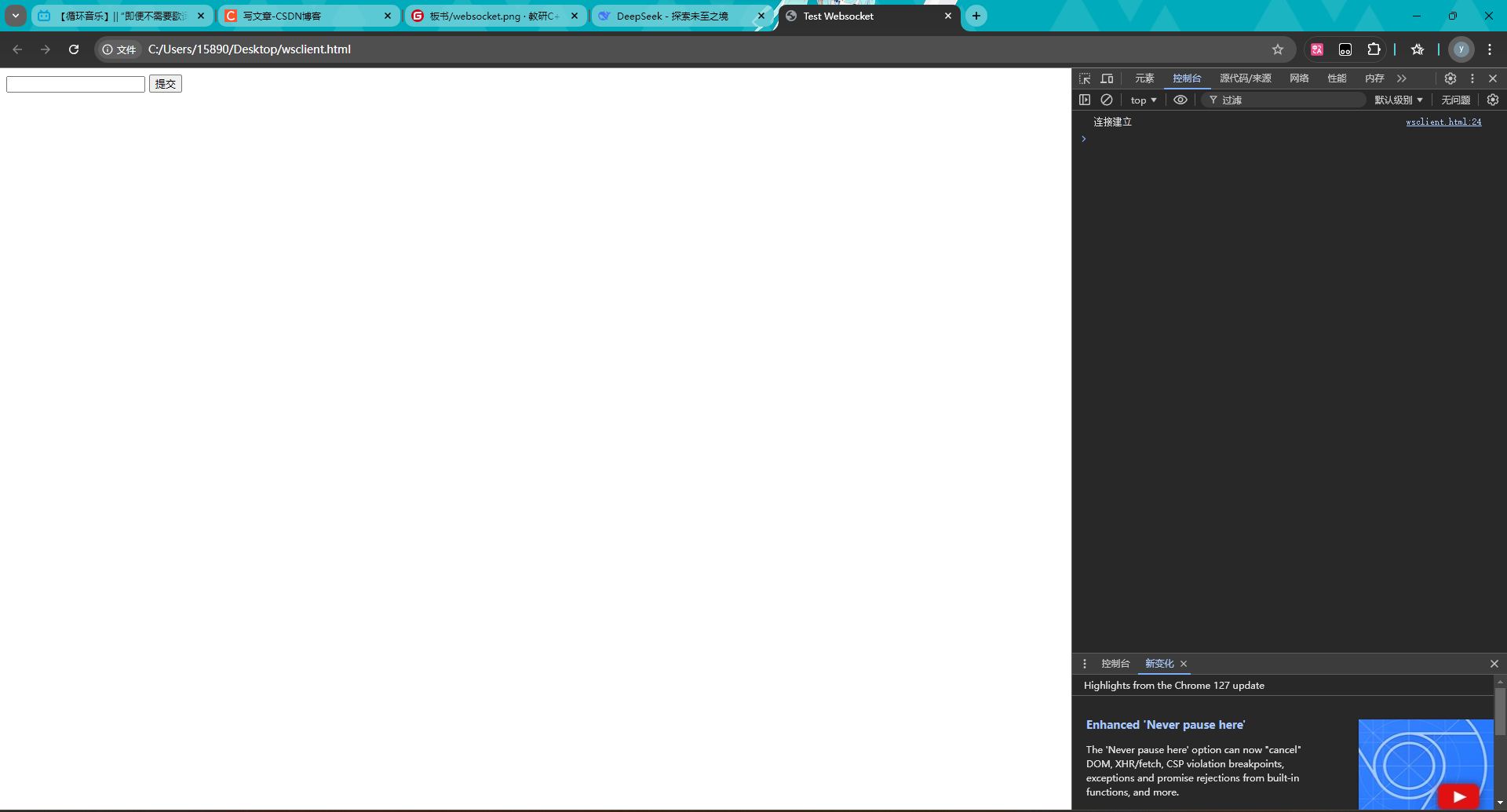The height and width of the screenshot is (812, 1507).
Task: Switch to the 元素 tab
Action: coord(1144,78)
